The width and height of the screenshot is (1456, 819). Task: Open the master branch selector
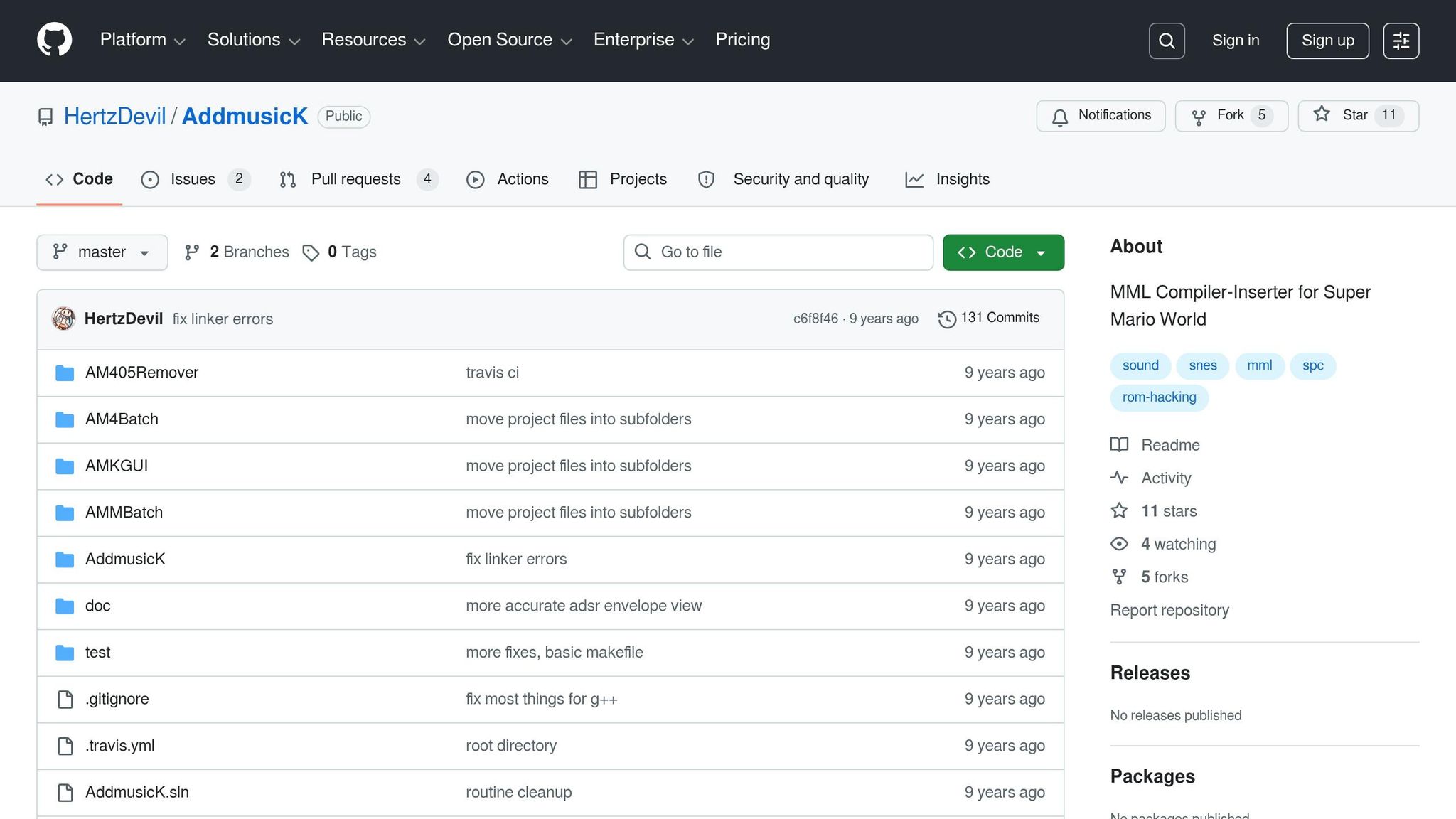pos(102,252)
